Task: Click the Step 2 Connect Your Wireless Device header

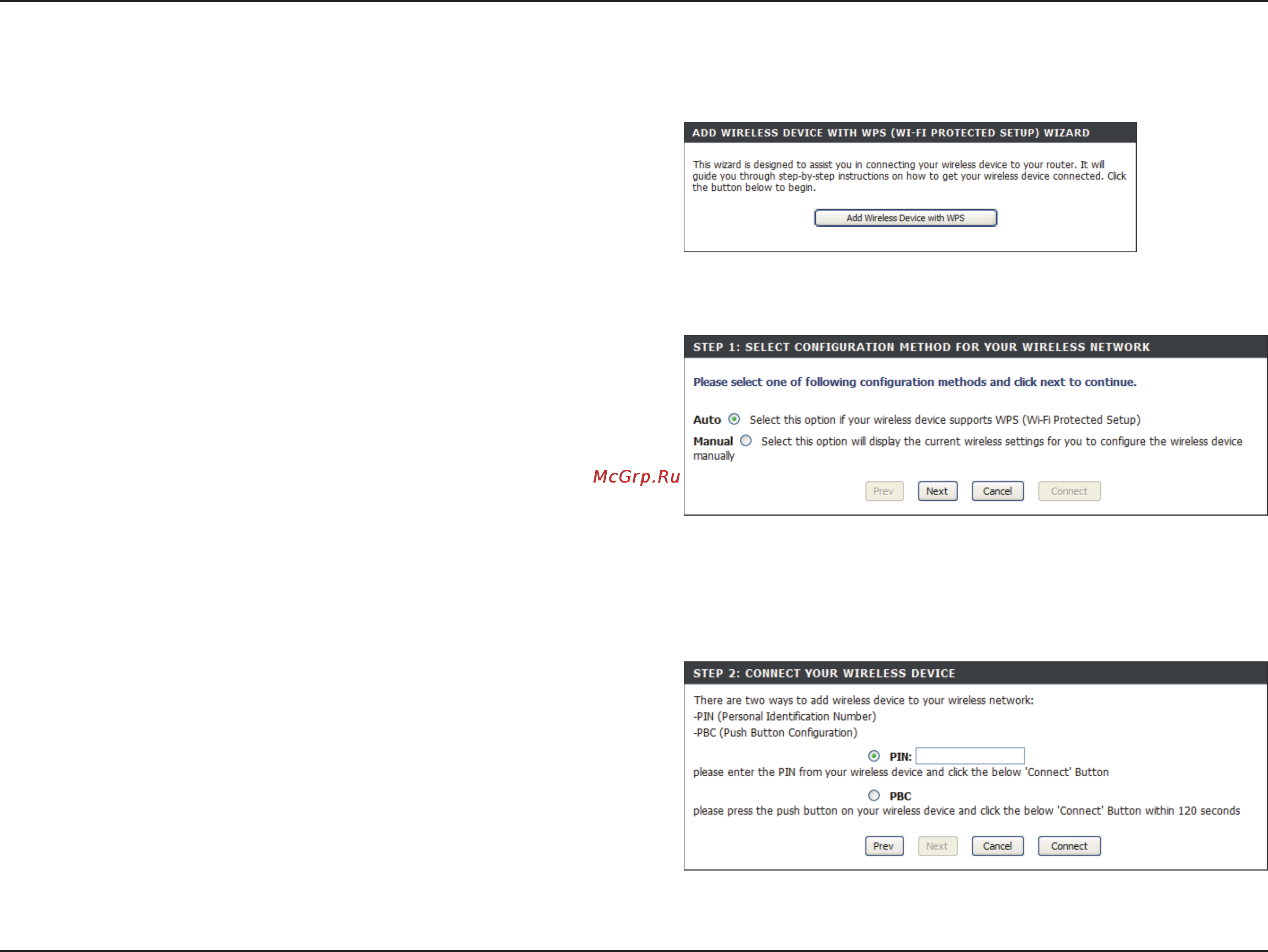Action: [824, 673]
